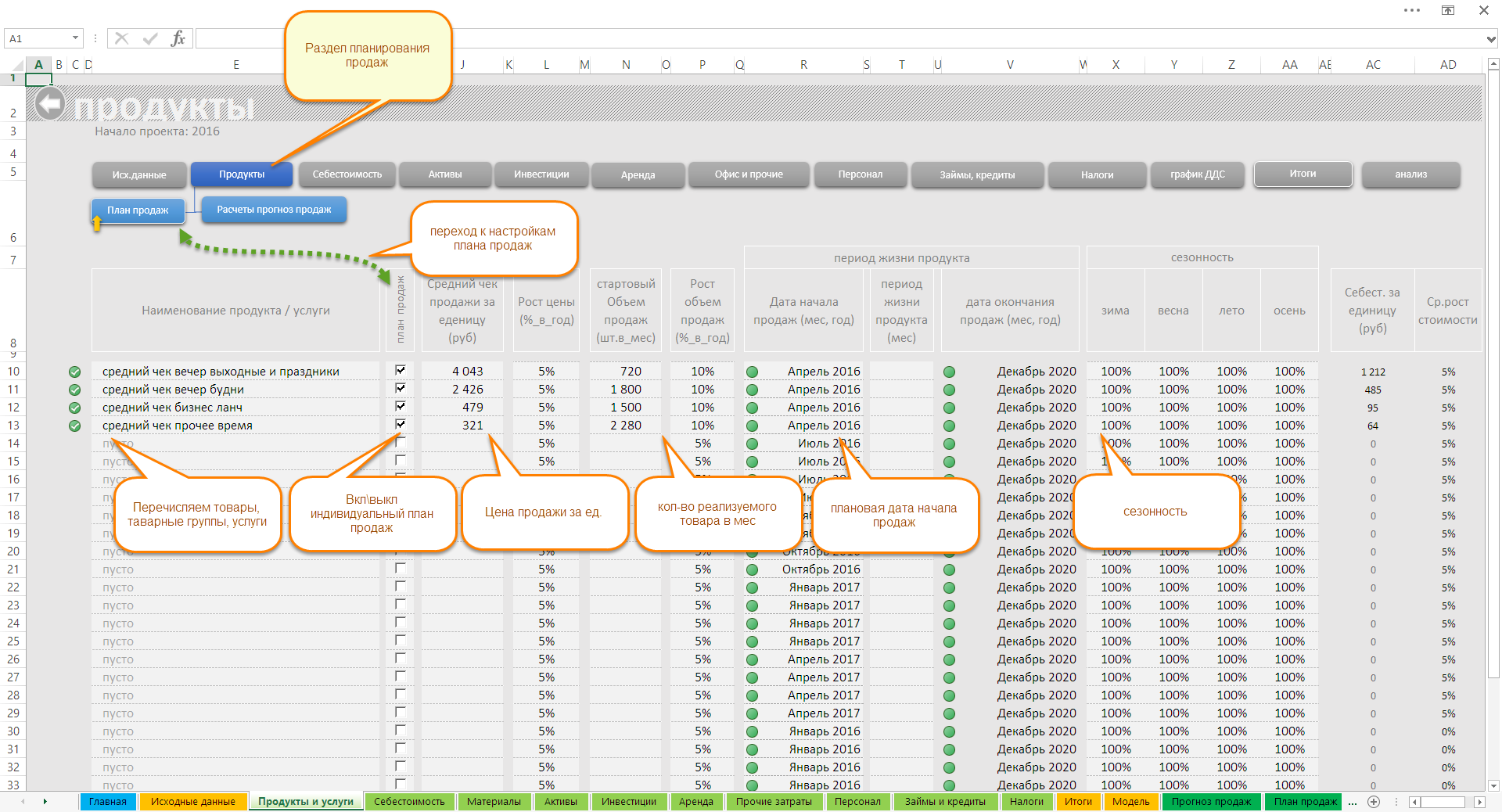Screen dimensions: 1502x812
Task: Select row header 13
Action: pos(13,426)
